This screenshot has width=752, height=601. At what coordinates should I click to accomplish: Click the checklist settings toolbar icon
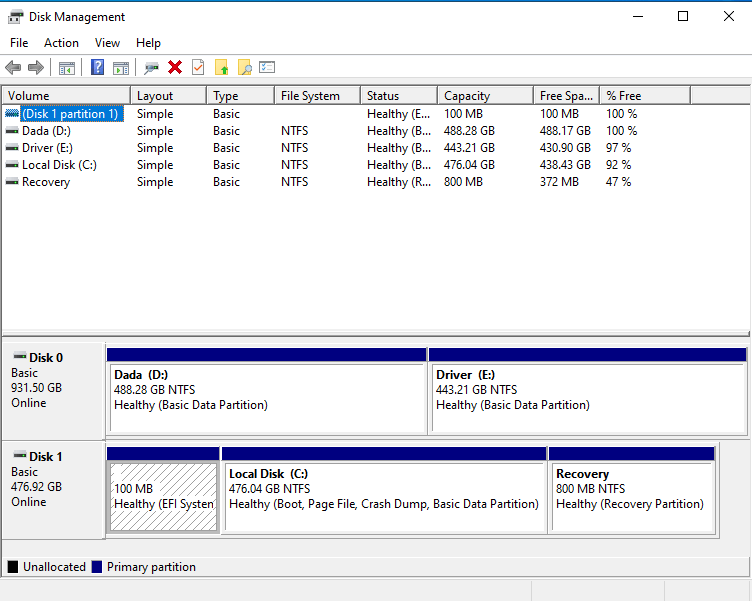pos(267,67)
